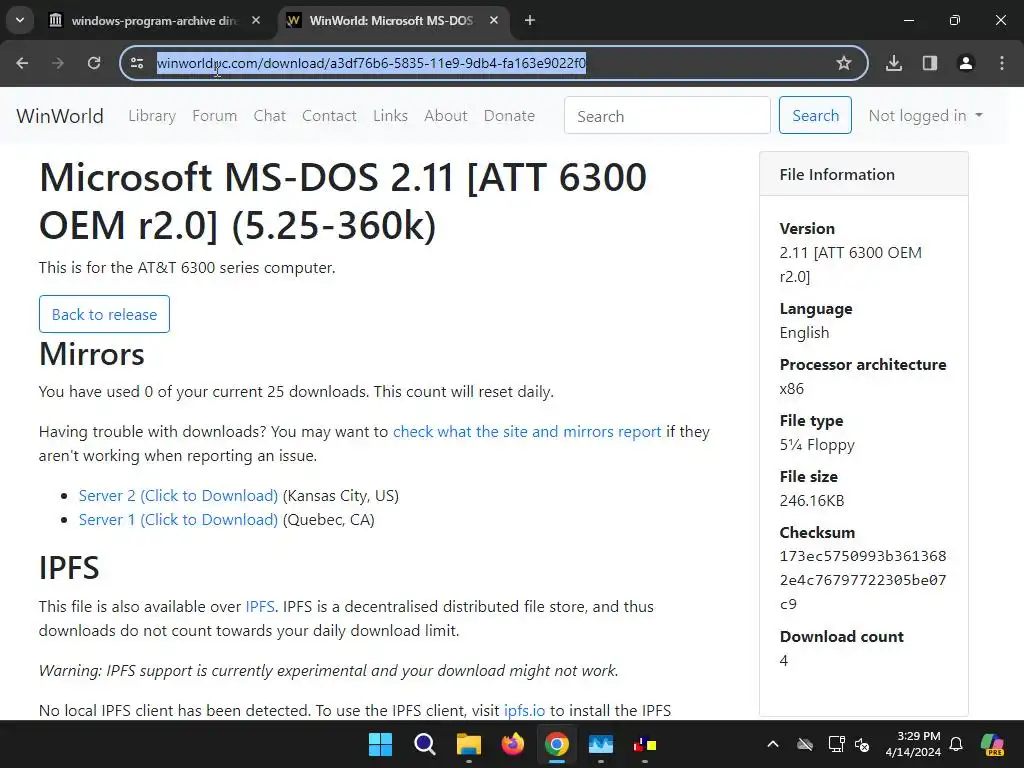Open the colored blocks taskbar icon
Screen dimensions: 1024x768
pyautogui.click(x=645, y=744)
